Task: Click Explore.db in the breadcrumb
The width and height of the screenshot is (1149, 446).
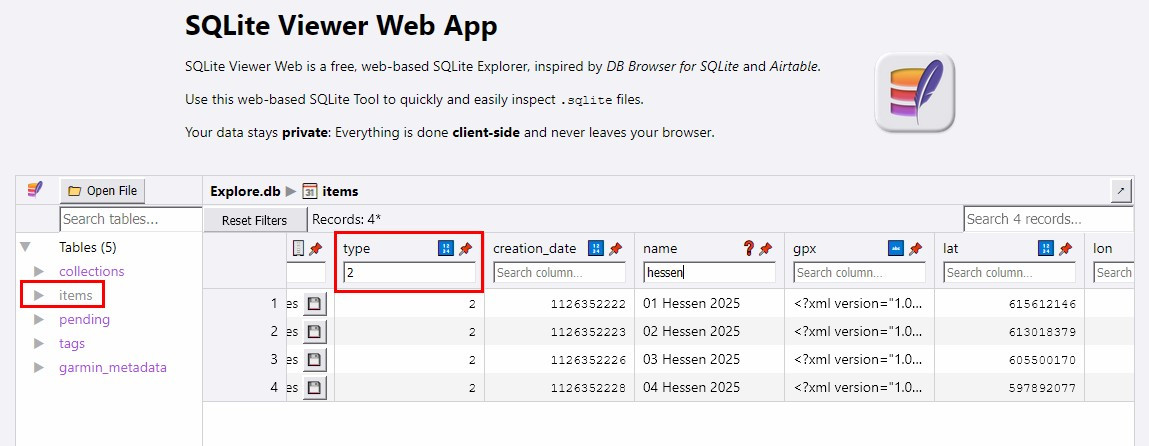Action: [x=245, y=191]
